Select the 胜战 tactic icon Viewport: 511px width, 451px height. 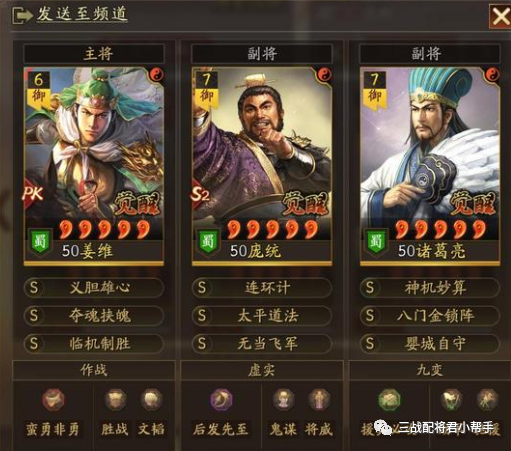pyautogui.click(x=115, y=399)
